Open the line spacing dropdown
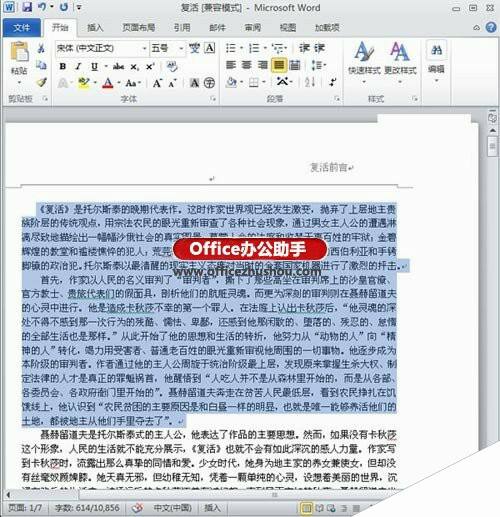This screenshot has width=500, height=517. point(318,65)
